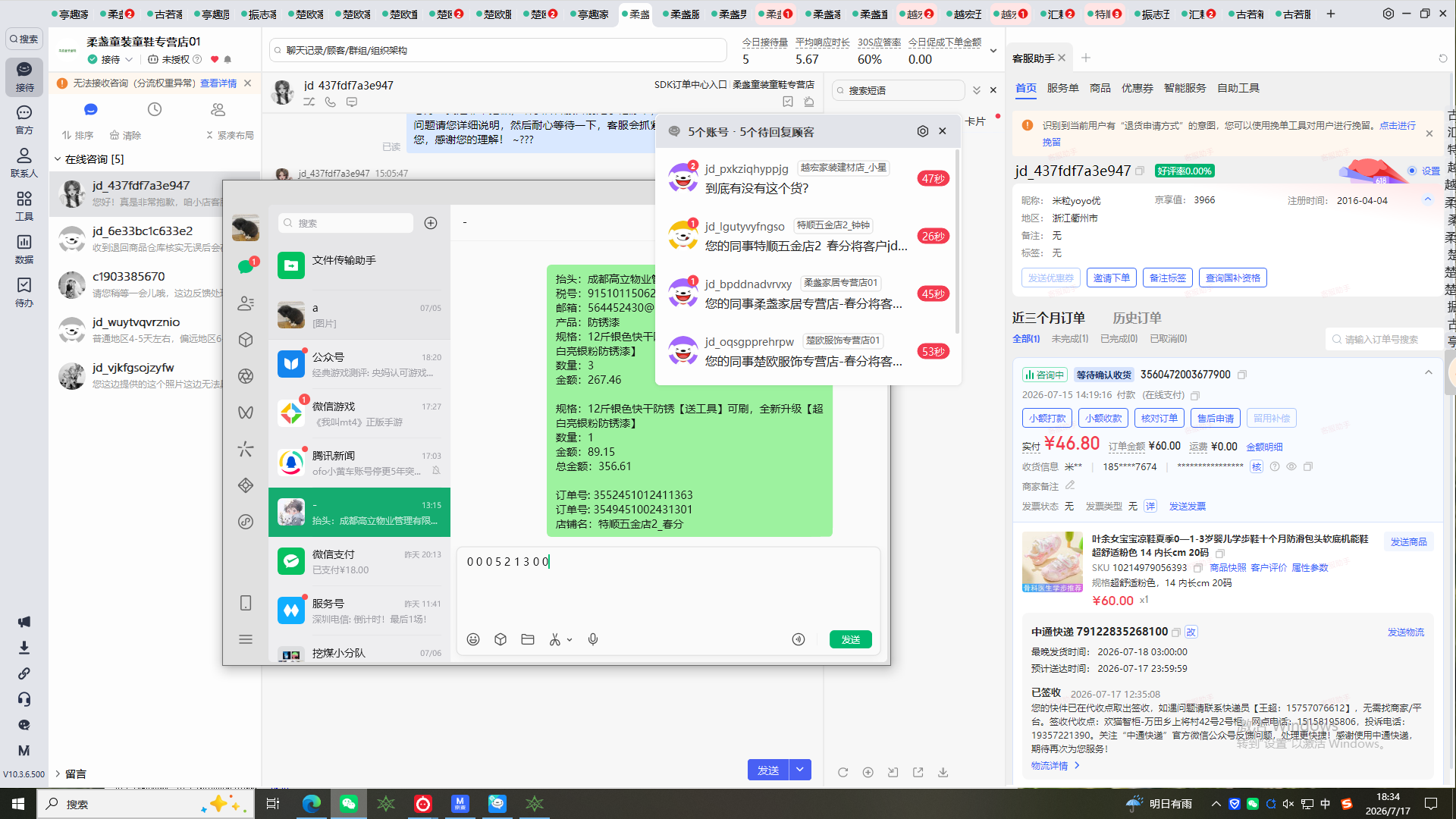1456x819 pixels.
Task: Open the 发送物流 link
Action: click(1406, 632)
